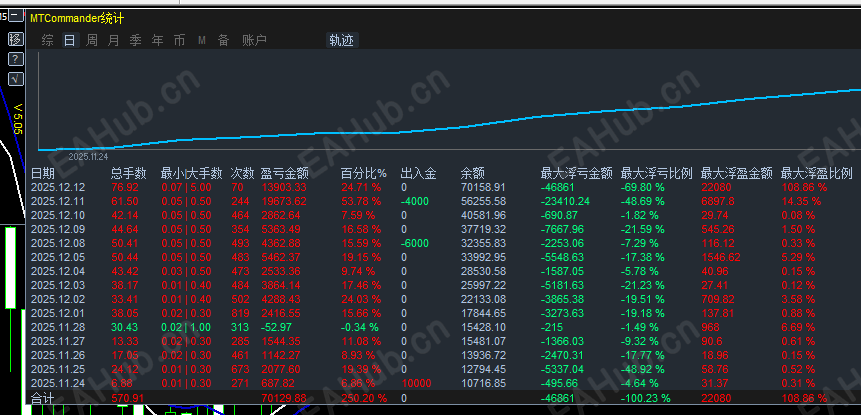Click the withdrawal value -6000
The height and width of the screenshot is (415, 861).
coord(415,243)
